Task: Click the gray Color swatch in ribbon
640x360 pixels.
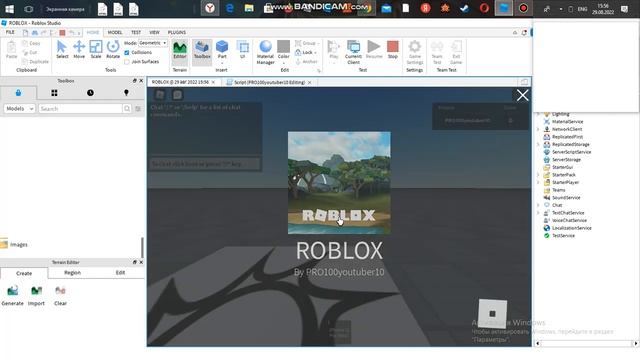Action: (283, 47)
